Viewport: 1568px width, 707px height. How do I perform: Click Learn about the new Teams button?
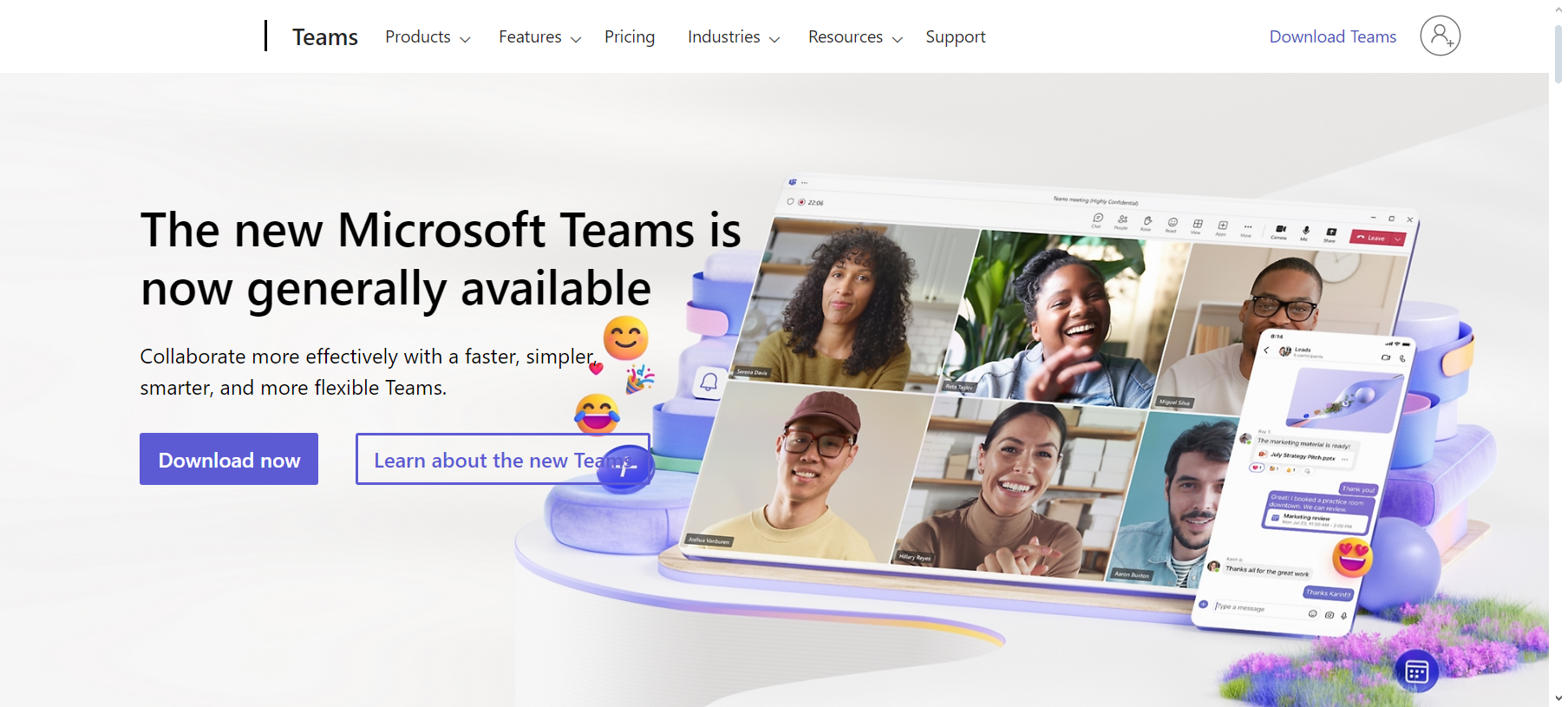point(503,459)
